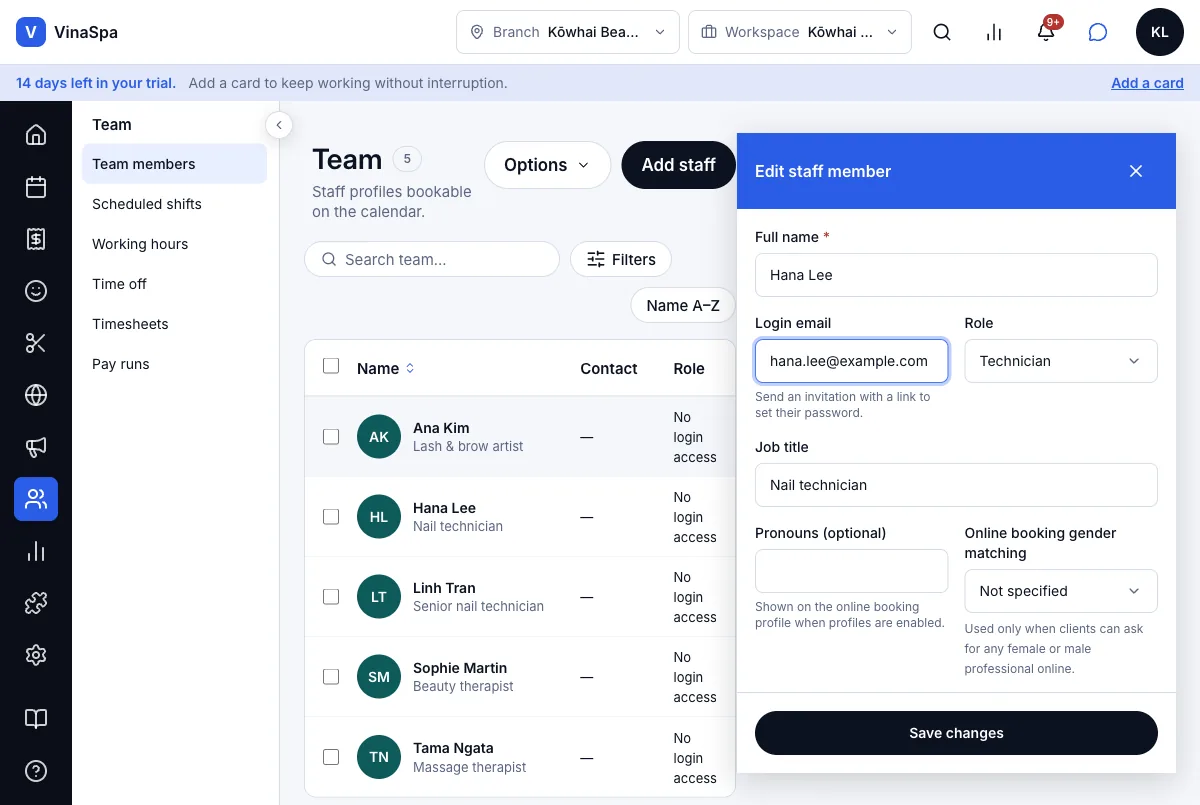
Task: Open analytics chart icon in top bar
Action: point(994,32)
